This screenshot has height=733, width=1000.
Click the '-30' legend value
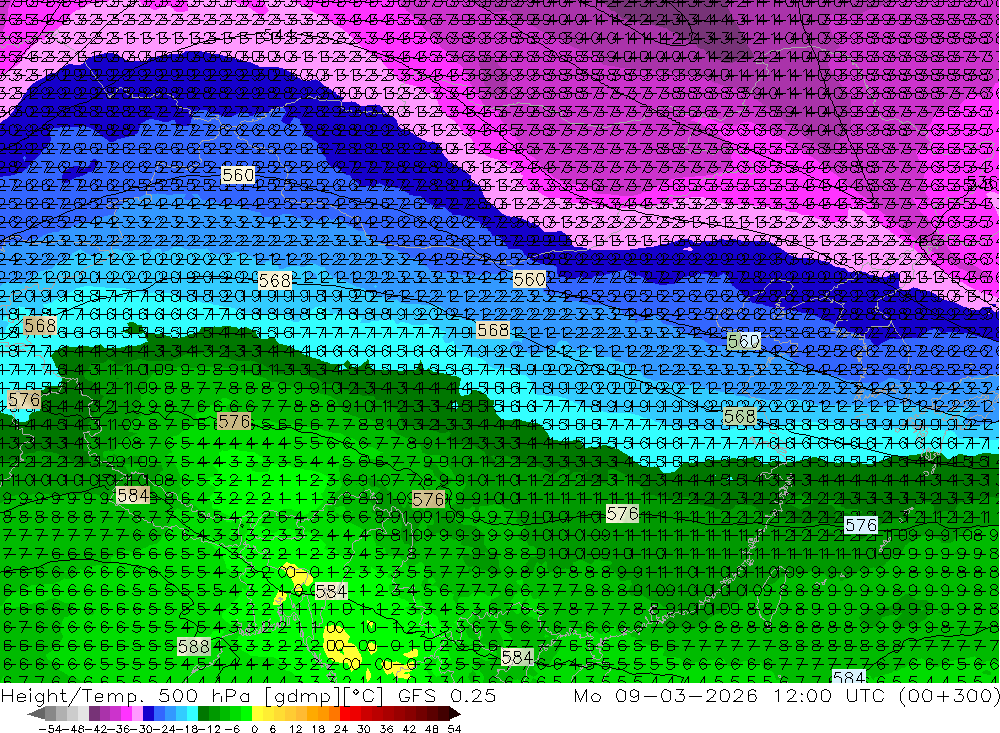(x=142, y=729)
